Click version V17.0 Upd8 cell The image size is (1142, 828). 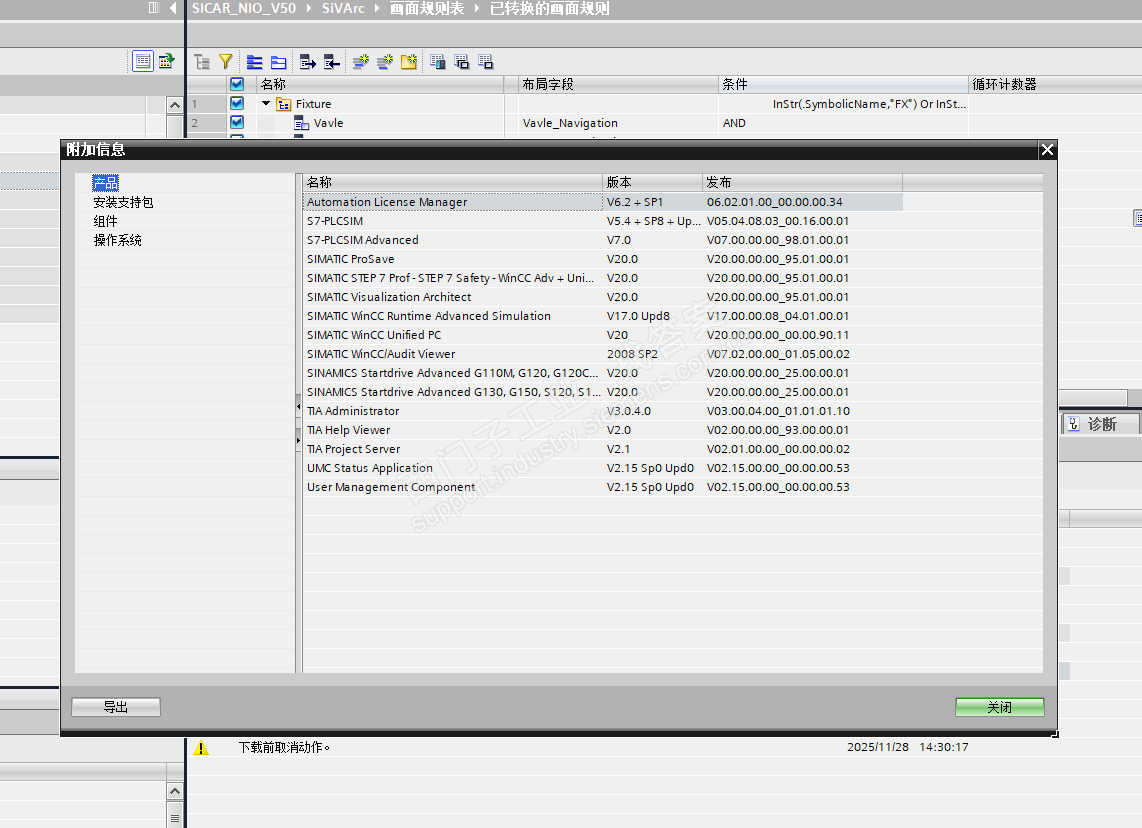click(653, 315)
